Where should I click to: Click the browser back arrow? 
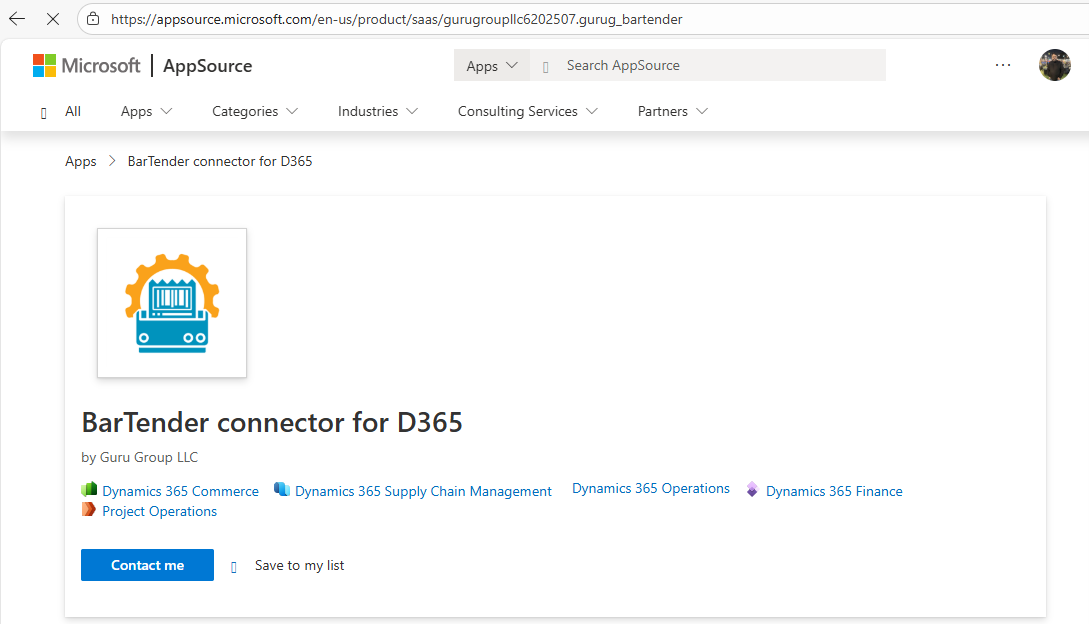coord(18,19)
